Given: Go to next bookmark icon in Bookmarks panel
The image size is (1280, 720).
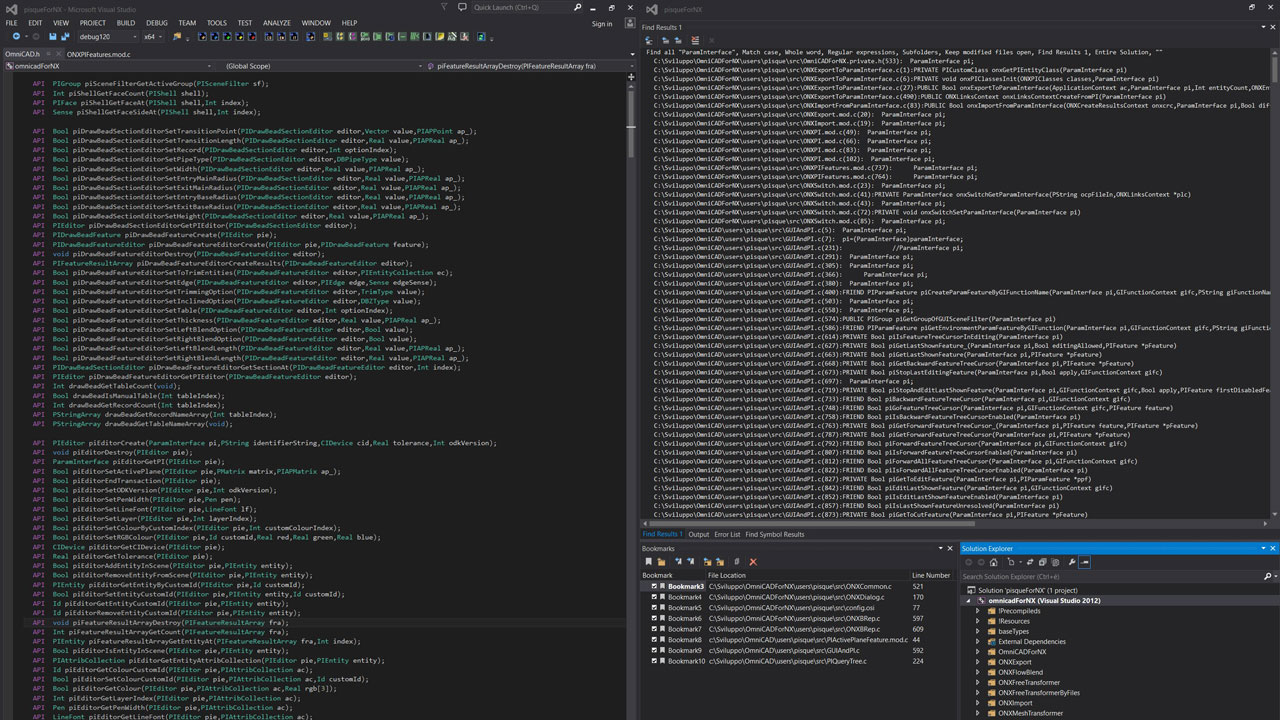Looking at the screenshot, I should (690, 562).
